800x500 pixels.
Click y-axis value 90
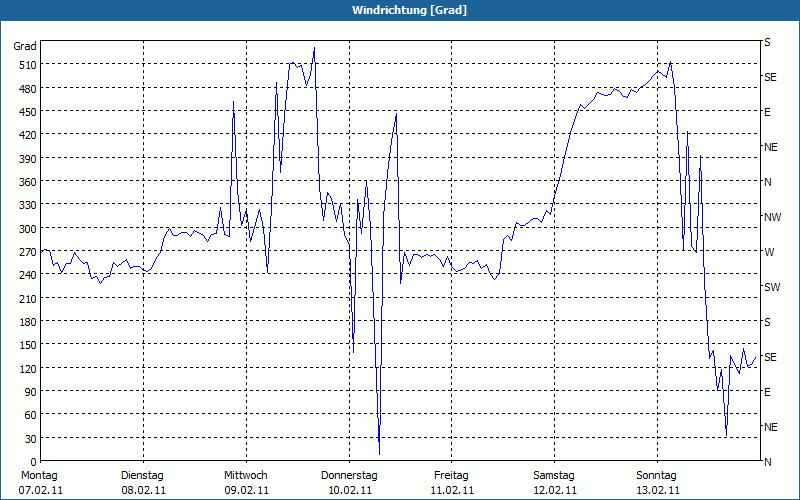coord(31,392)
